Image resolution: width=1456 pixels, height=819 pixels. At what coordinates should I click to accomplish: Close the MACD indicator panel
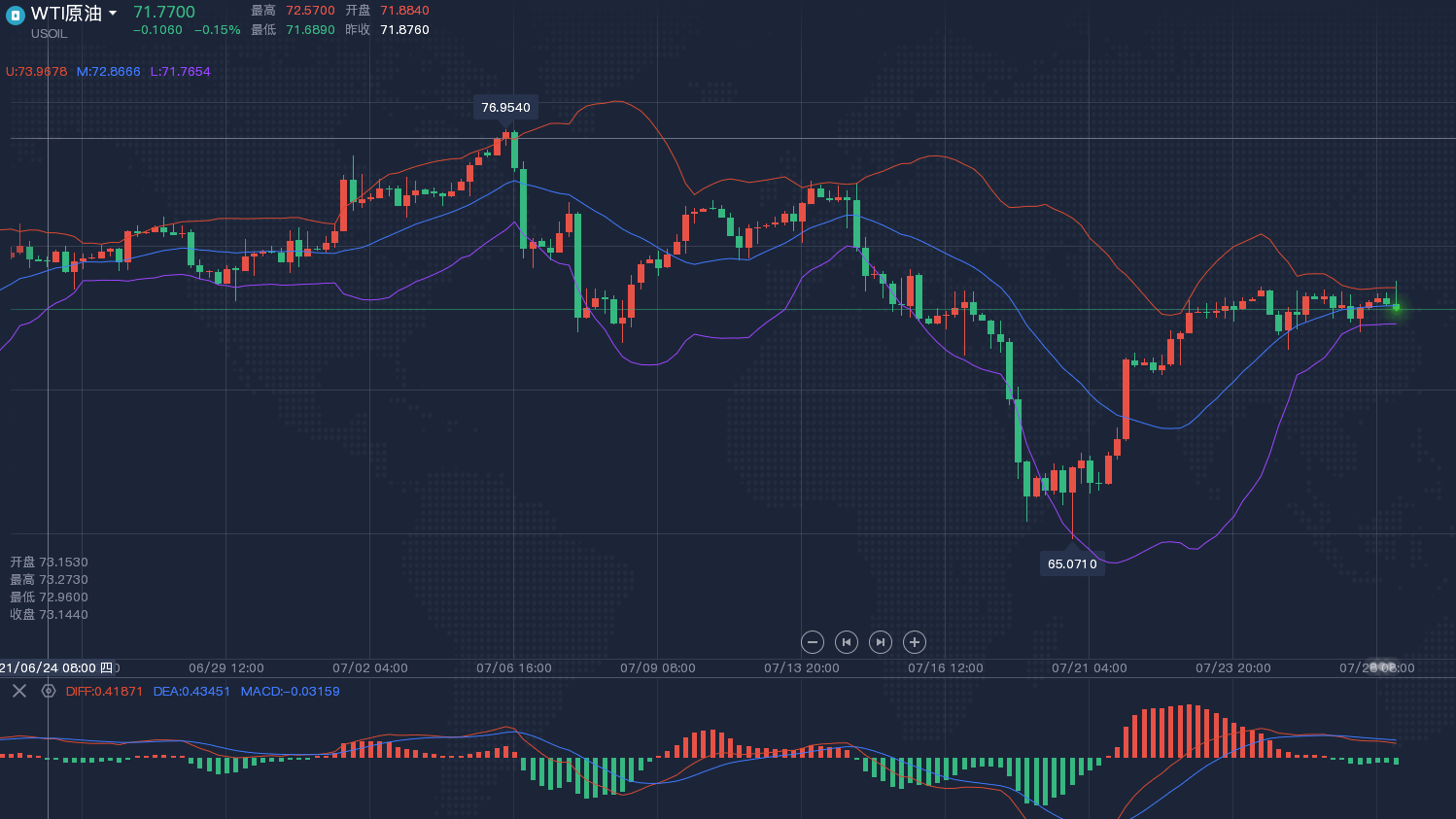(x=19, y=691)
